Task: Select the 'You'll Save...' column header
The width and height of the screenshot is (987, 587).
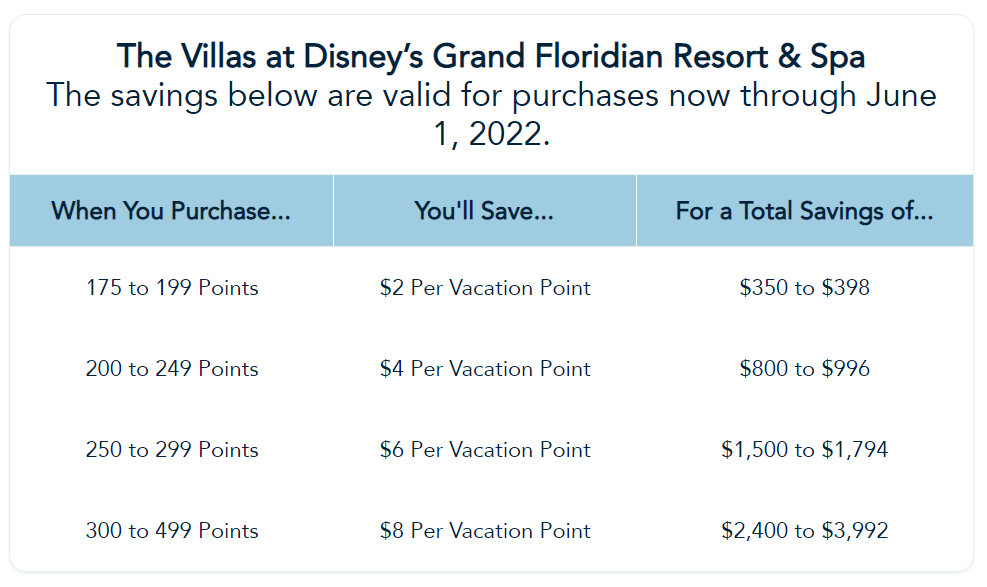Action: pos(484,211)
